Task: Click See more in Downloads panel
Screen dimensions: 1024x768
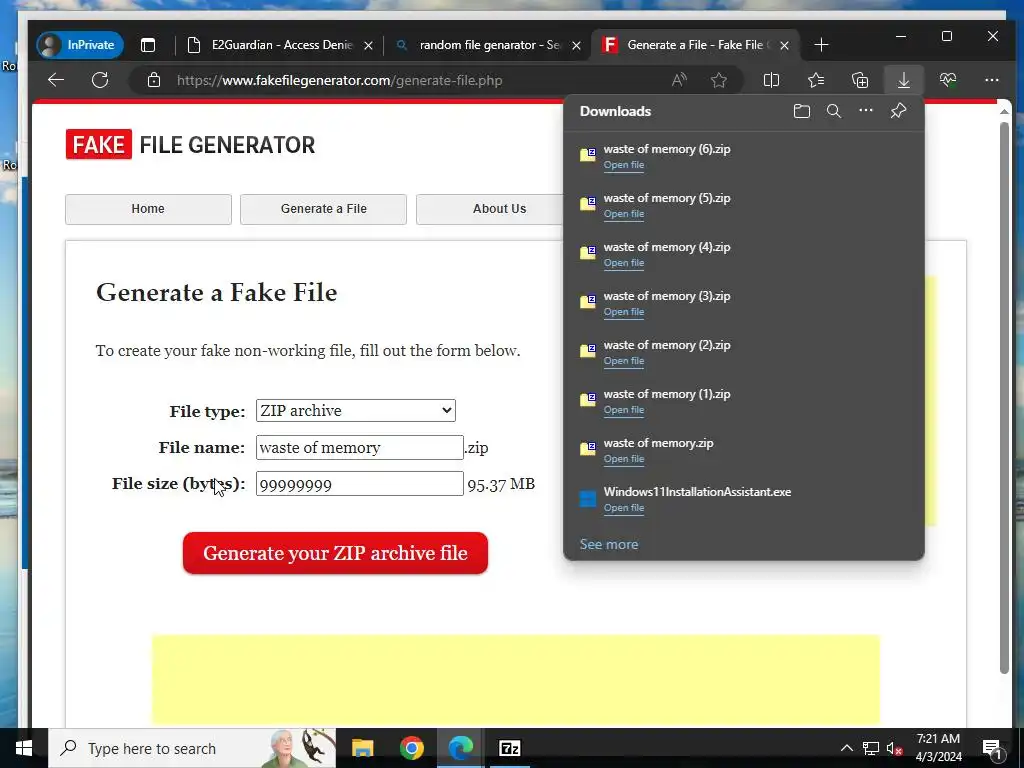Action: click(609, 545)
